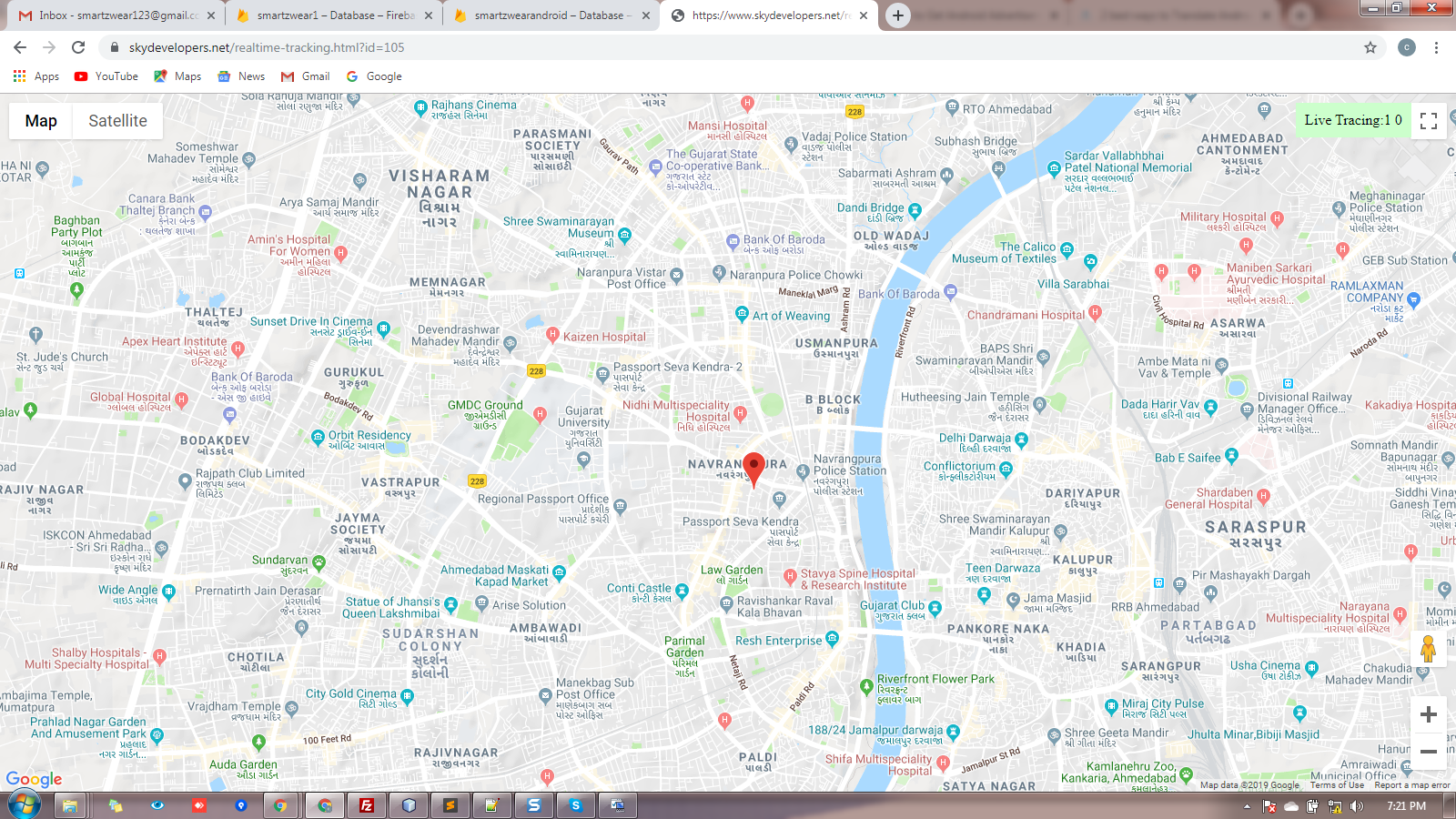Toggle fullscreen view on the map
This screenshot has height=819, width=1456.
(x=1429, y=121)
